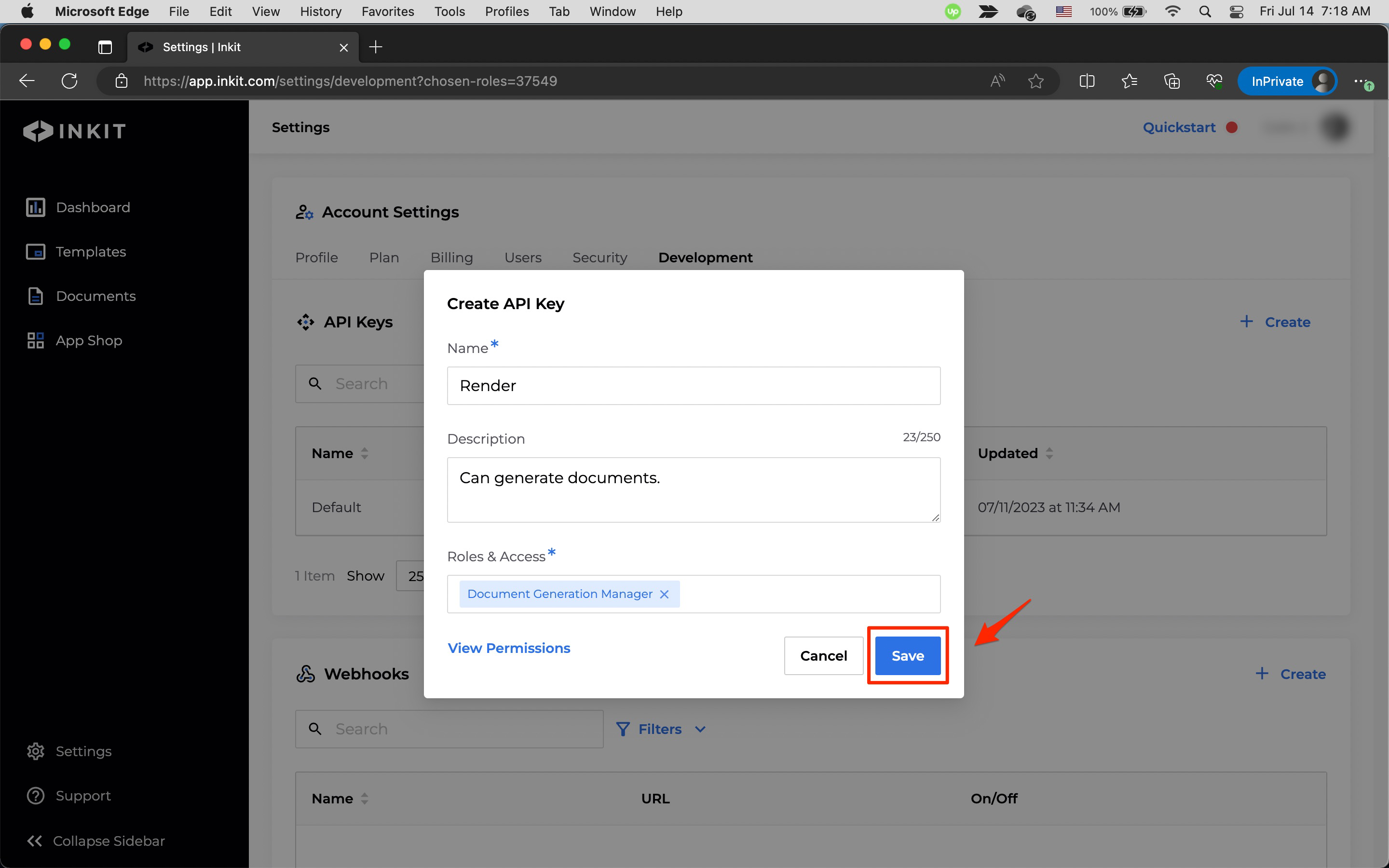Image resolution: width=1389 pixels, height=868 pixels.
Task: Sort API keys by Updated column
Action: point(1049,453)
